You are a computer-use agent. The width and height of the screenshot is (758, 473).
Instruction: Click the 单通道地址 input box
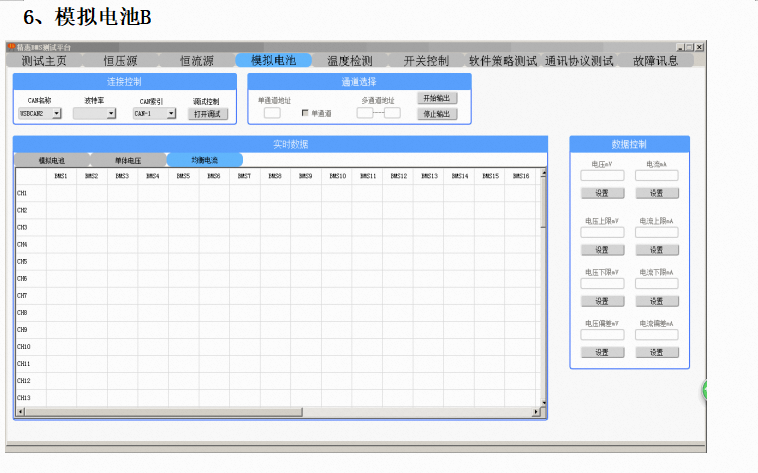click(x=272, y=113)
